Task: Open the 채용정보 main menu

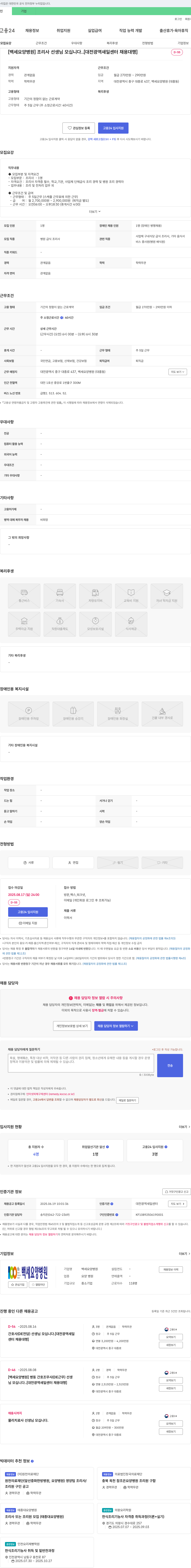Action: click(x=32, y=30)
